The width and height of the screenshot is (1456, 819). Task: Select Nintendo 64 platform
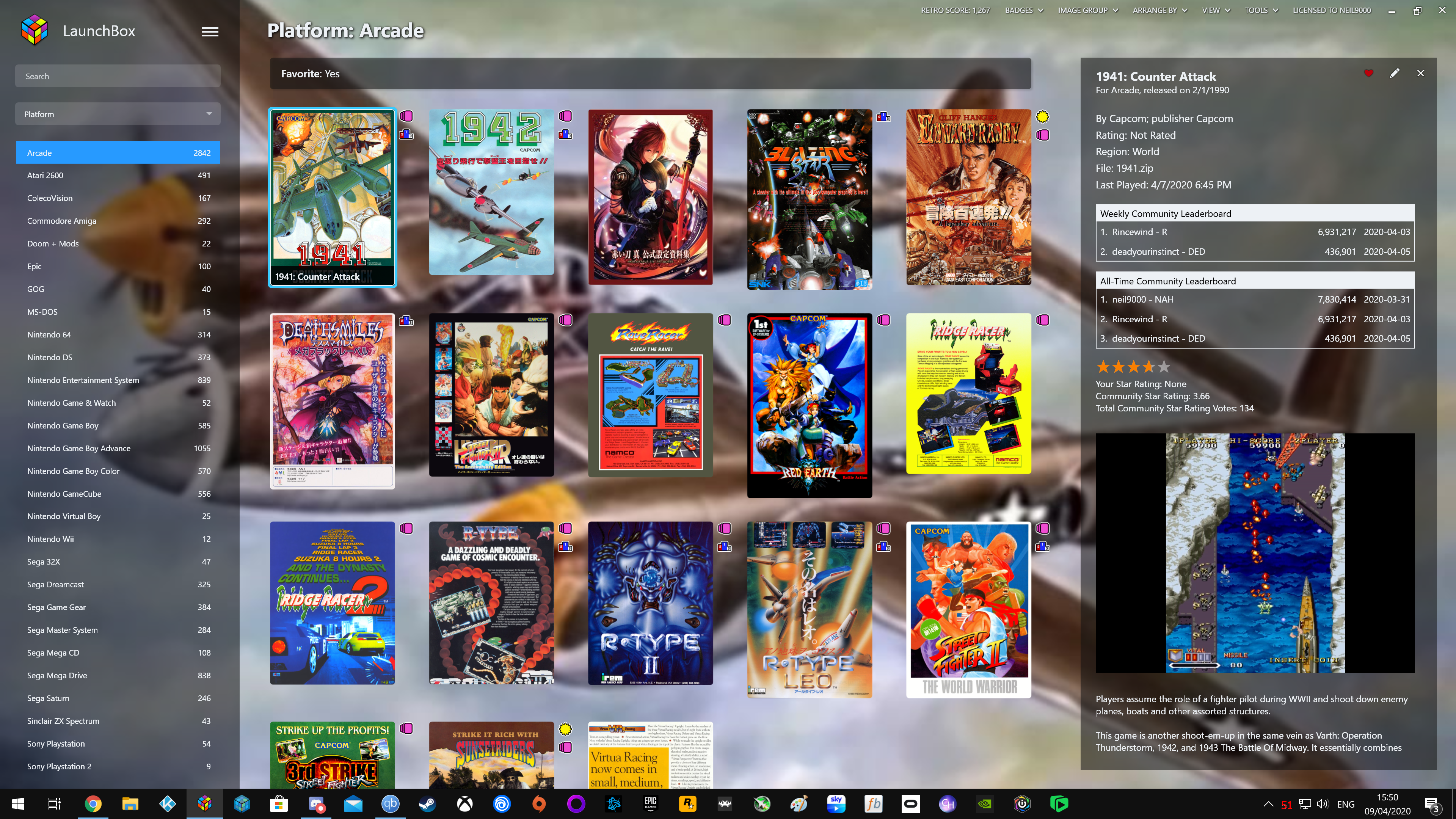118,334
